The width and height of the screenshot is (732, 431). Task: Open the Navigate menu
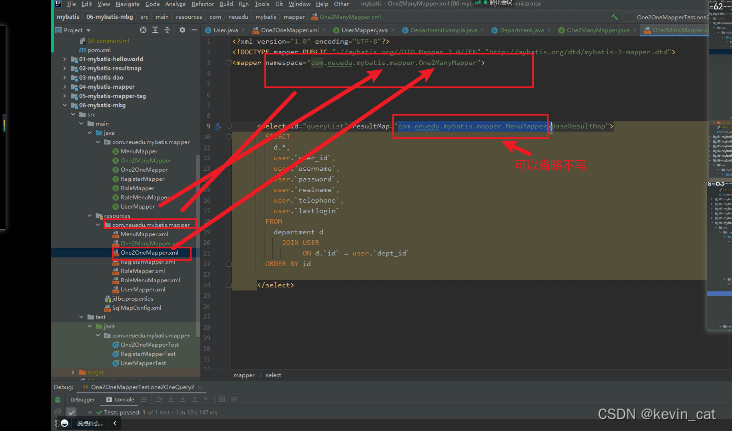[127, 4]
